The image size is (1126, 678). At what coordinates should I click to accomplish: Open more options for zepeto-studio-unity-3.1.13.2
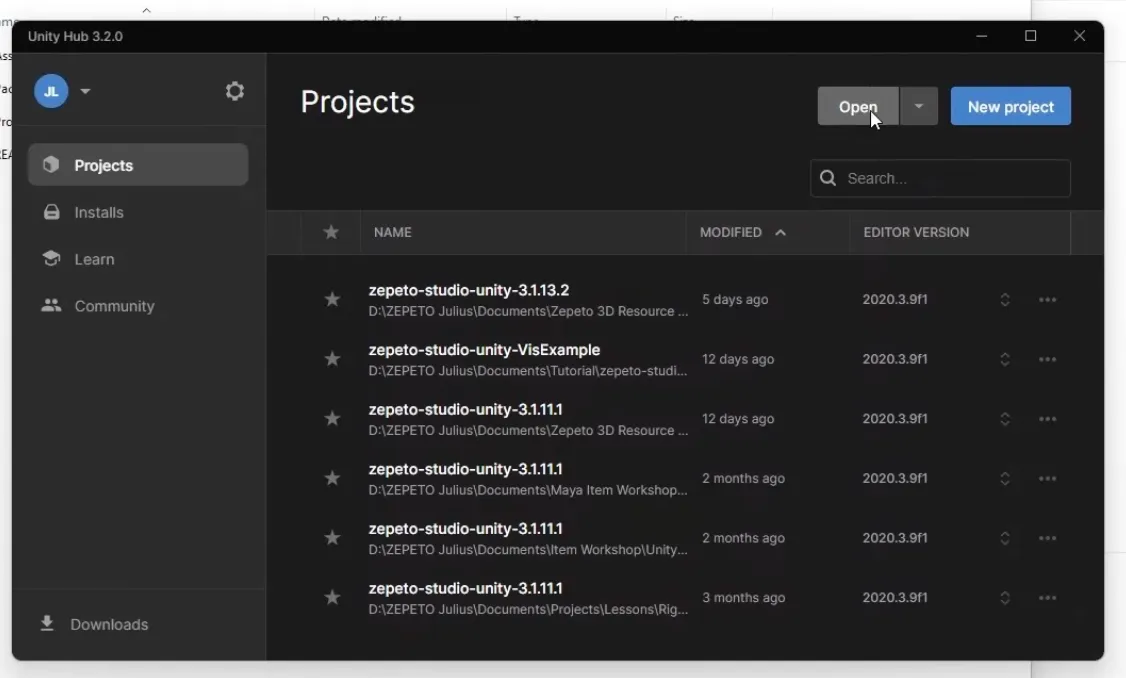coord(1047,299)
